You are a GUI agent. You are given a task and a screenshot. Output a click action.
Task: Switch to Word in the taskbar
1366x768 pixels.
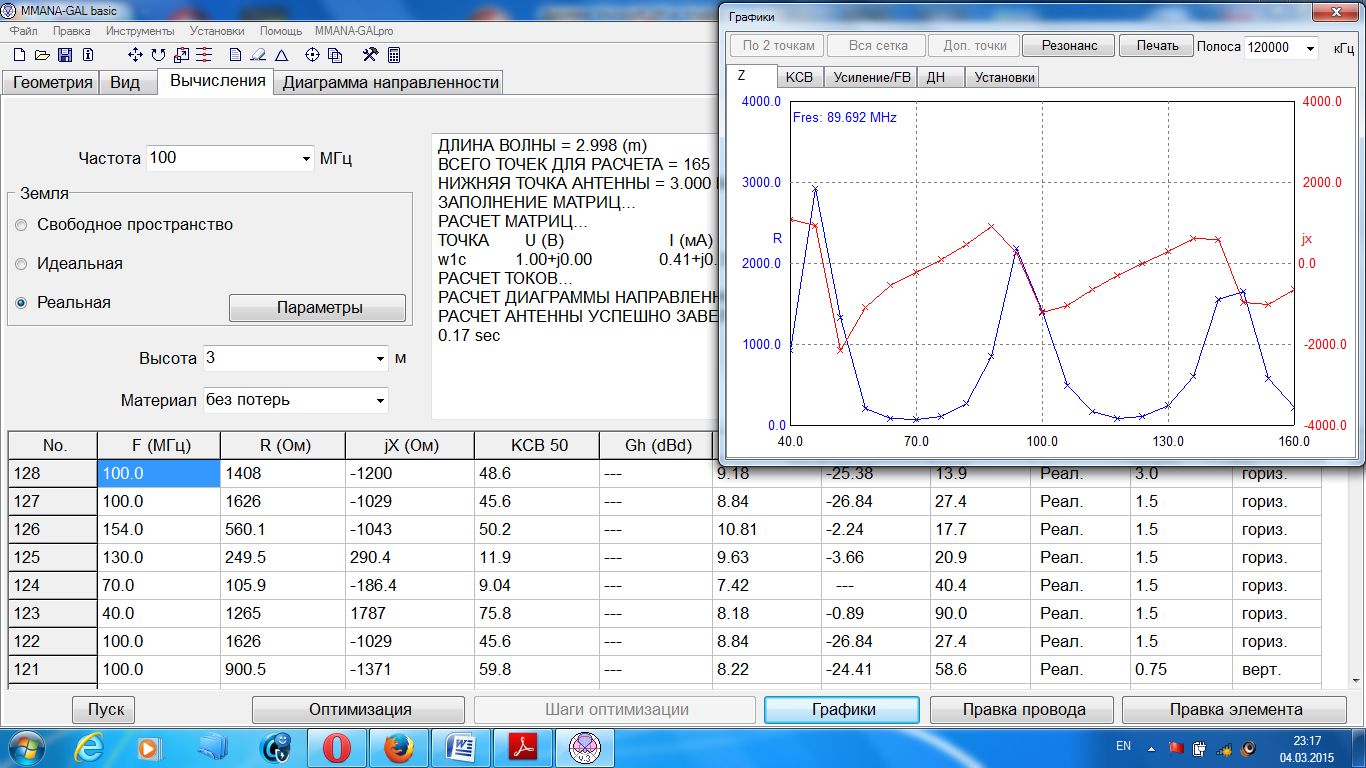[461, 747]
